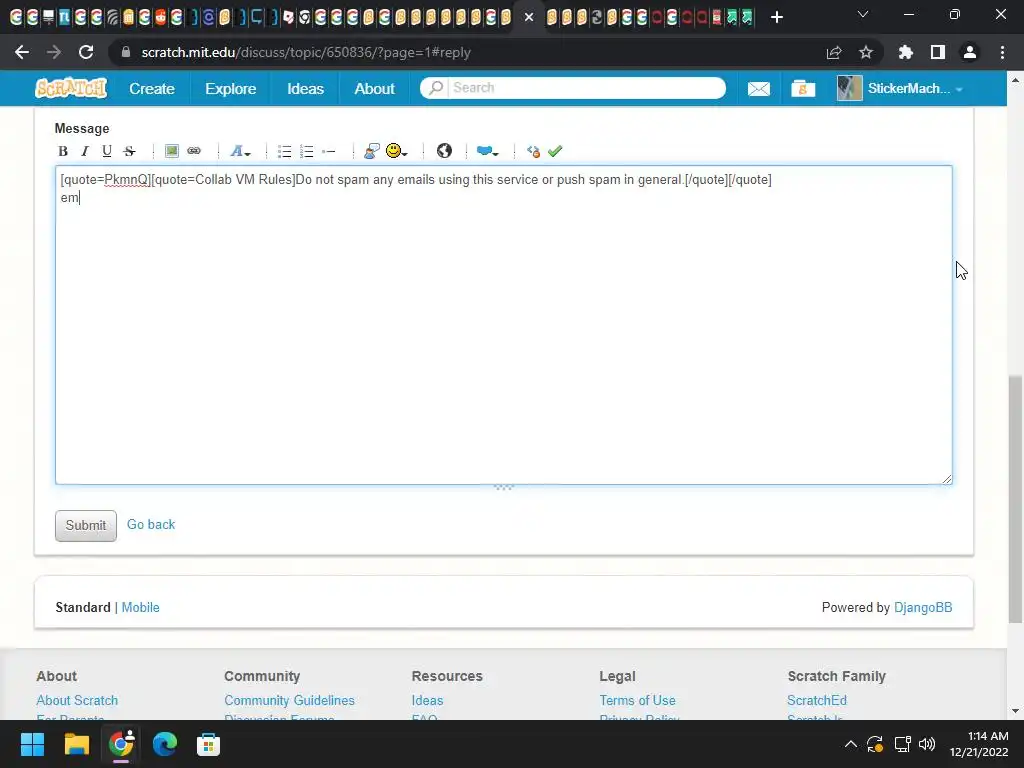This screenshot has height=768, width=1024.
Task: Open the Terms of Use link
Action: click(637, 700)
